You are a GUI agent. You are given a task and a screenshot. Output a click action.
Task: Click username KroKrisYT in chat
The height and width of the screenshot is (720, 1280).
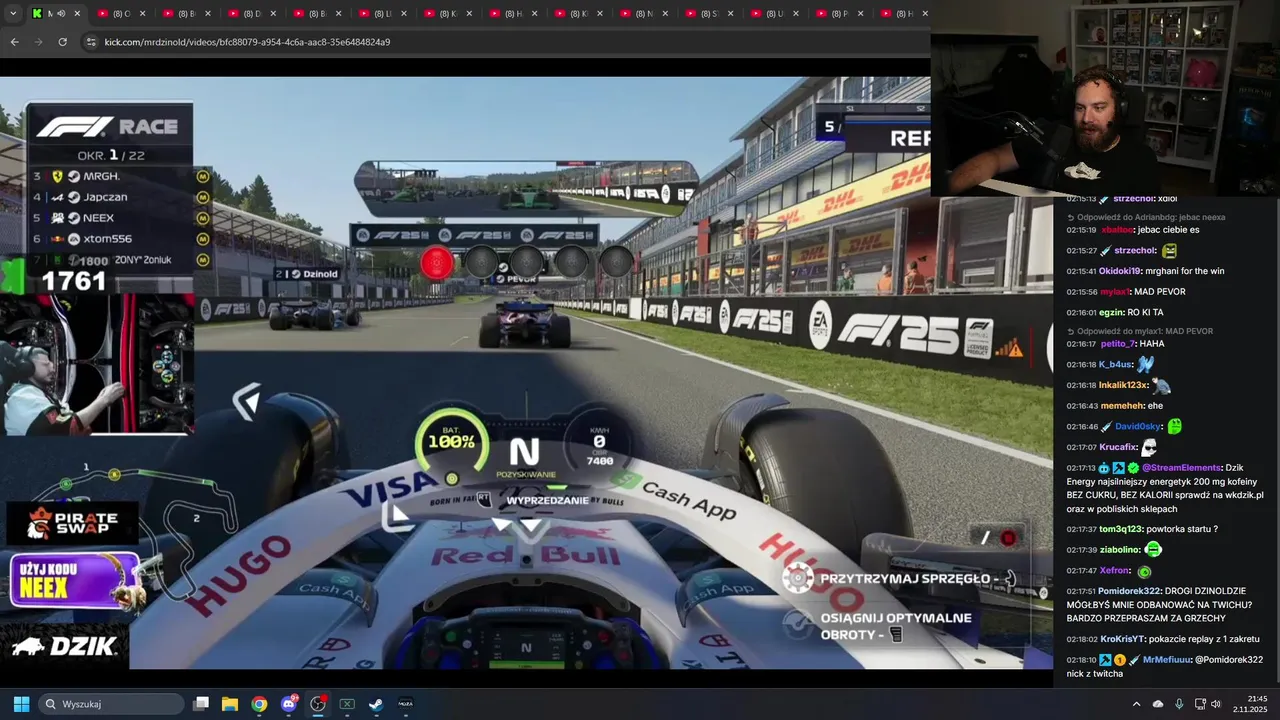tap(1121, 639)
